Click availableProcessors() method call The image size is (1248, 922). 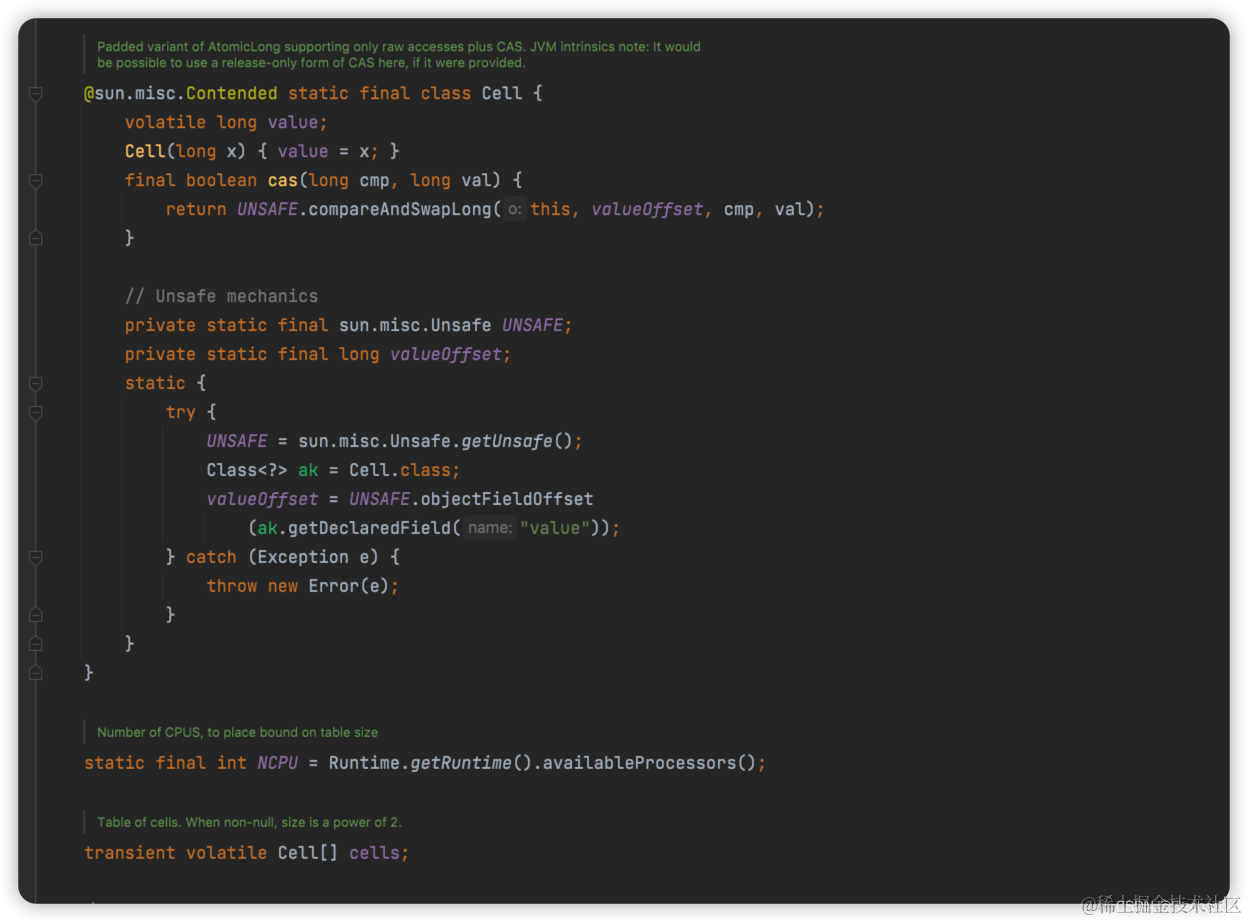649,763
